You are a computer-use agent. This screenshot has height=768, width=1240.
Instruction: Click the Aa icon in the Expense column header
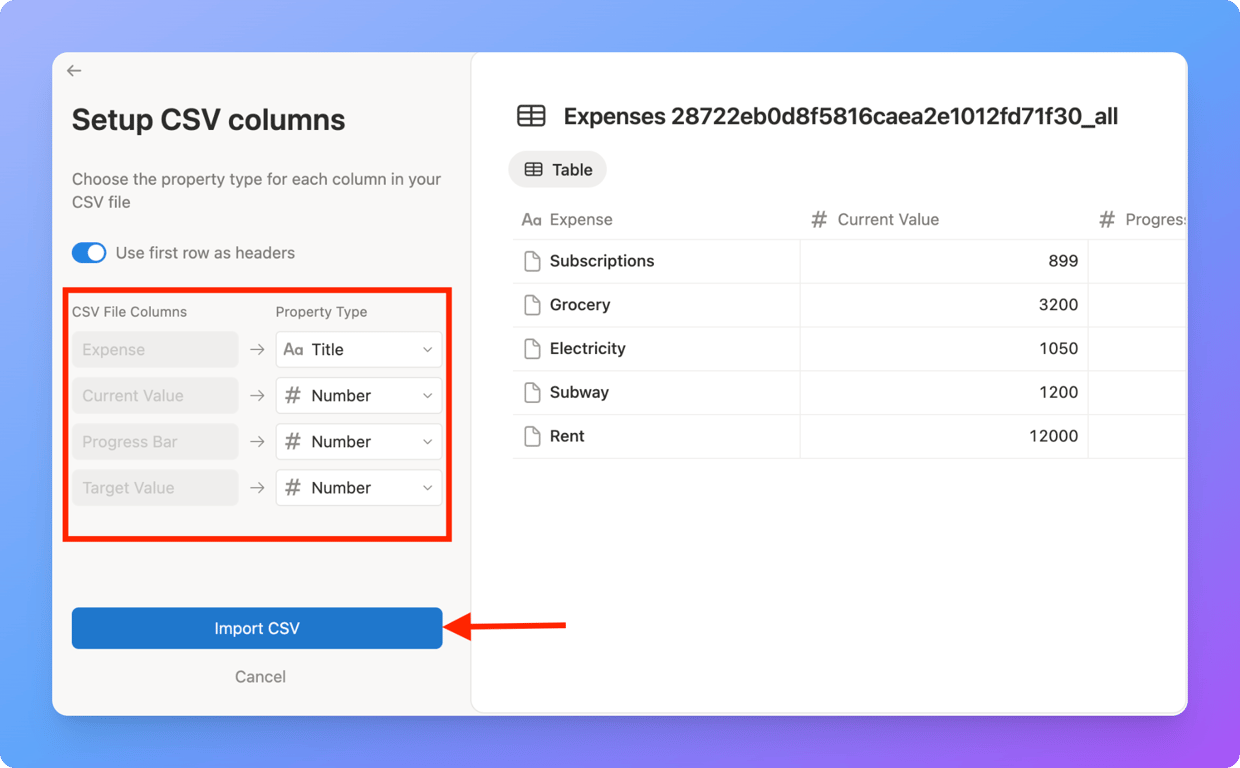[x=533, y=219]
